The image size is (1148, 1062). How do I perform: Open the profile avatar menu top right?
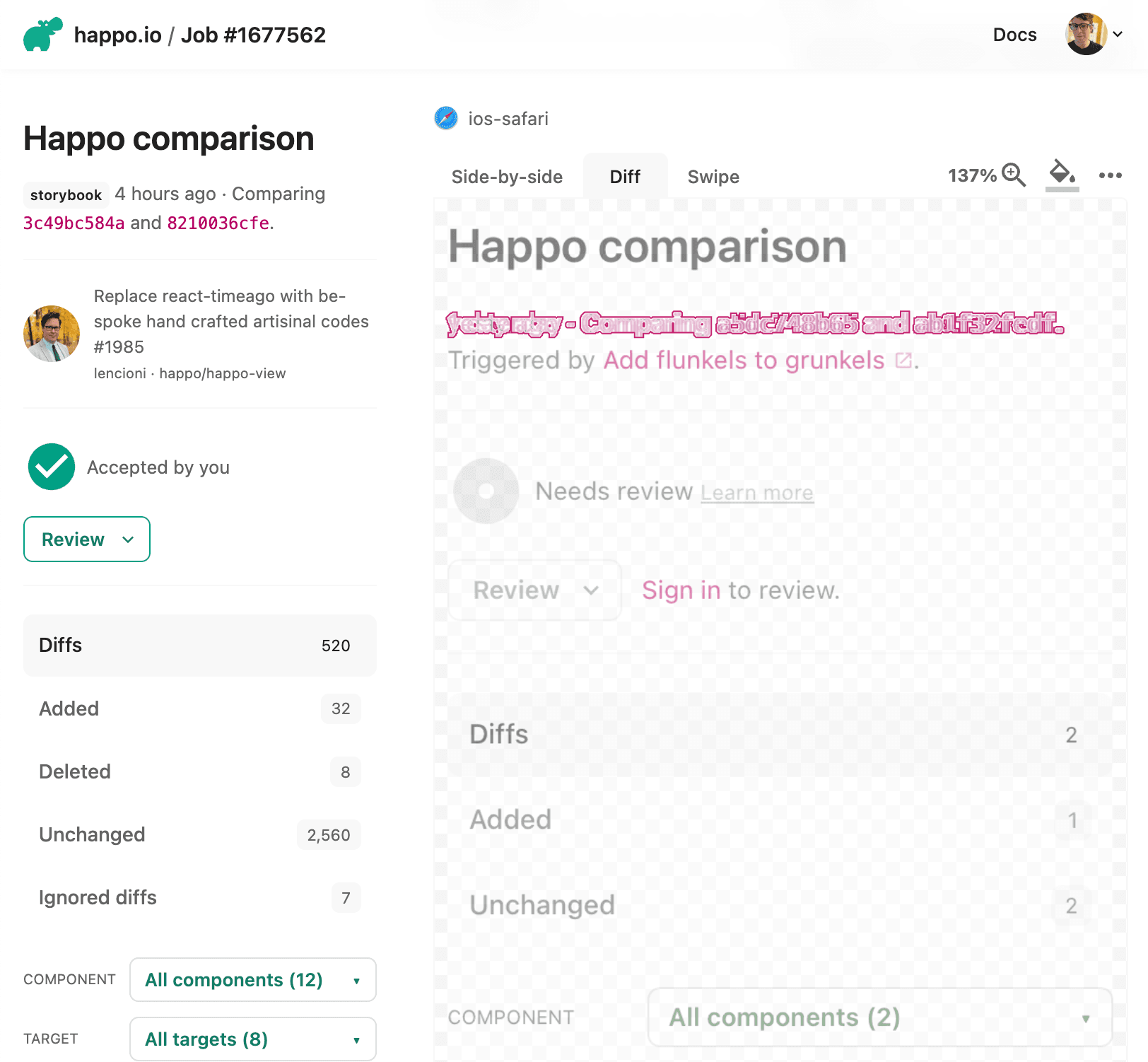1085,34
